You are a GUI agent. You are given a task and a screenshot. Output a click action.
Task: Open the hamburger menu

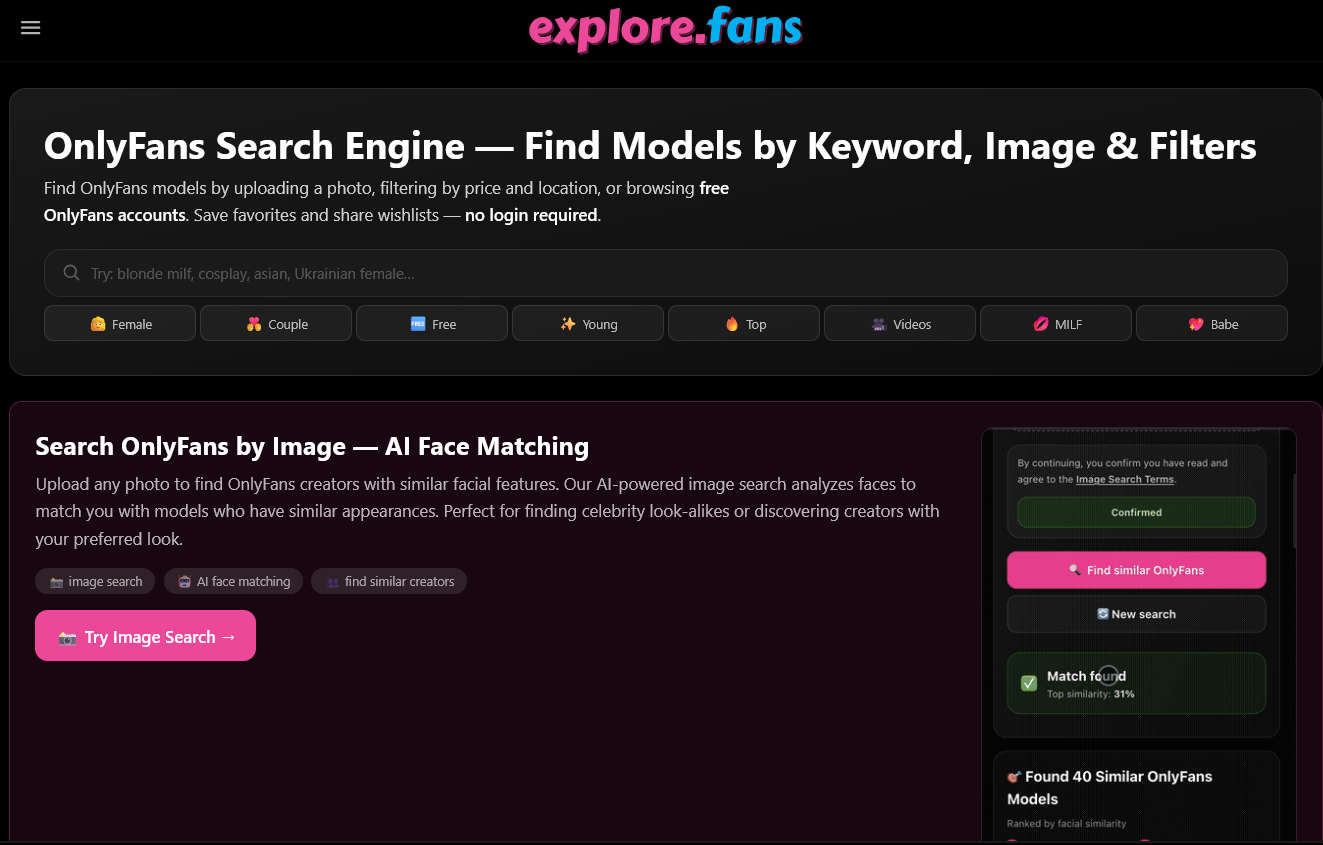click(x=31, y=28)
